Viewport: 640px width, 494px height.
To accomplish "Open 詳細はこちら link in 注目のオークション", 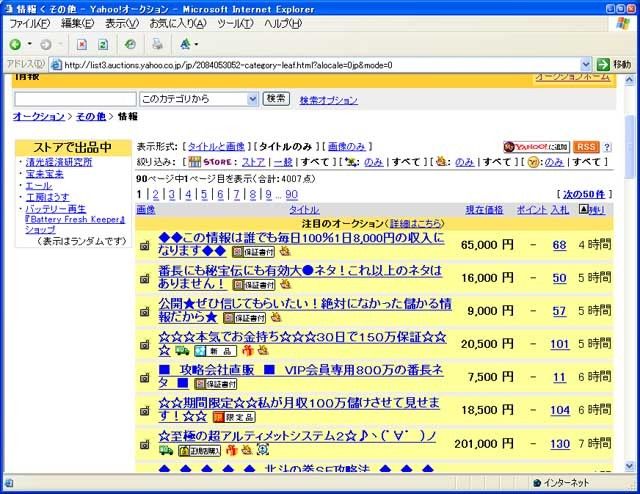I will [x=416, y=224].
